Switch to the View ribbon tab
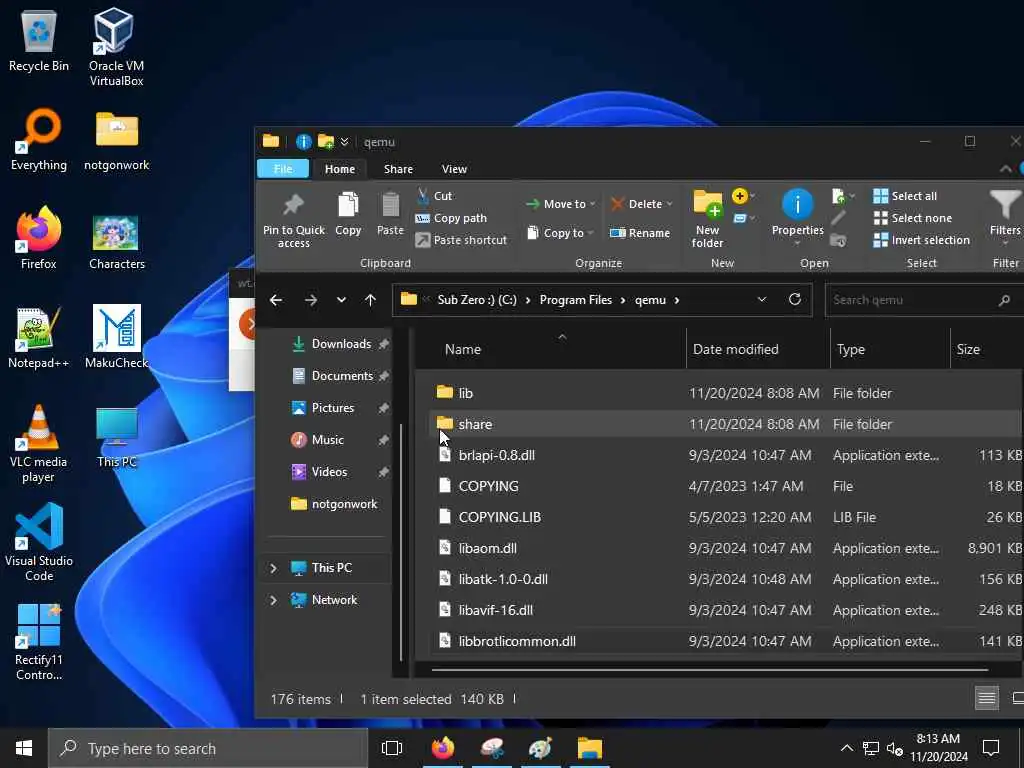 coord(454,168)
